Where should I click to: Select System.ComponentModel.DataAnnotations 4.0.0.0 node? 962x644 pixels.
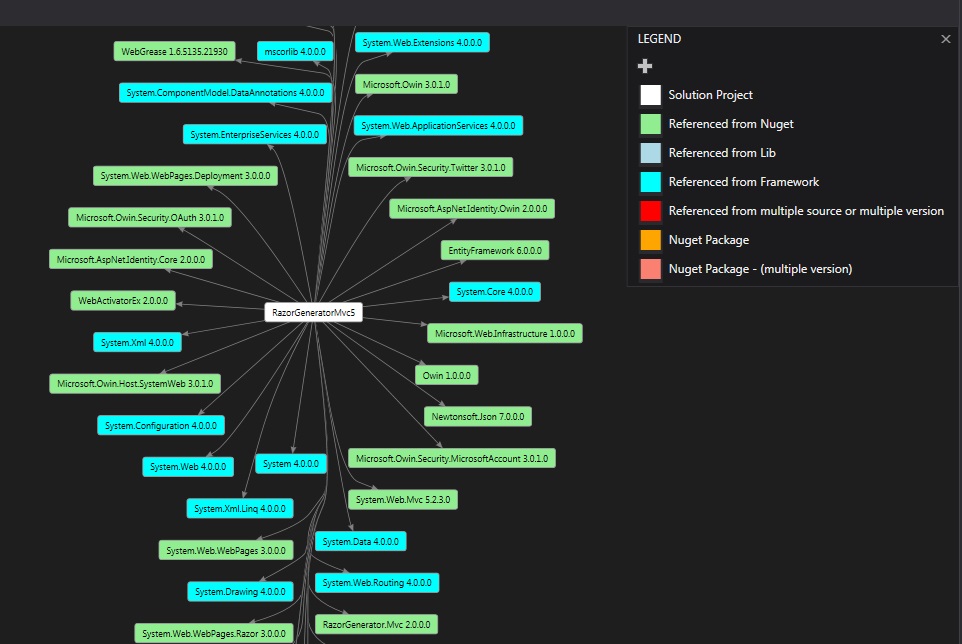225,93
